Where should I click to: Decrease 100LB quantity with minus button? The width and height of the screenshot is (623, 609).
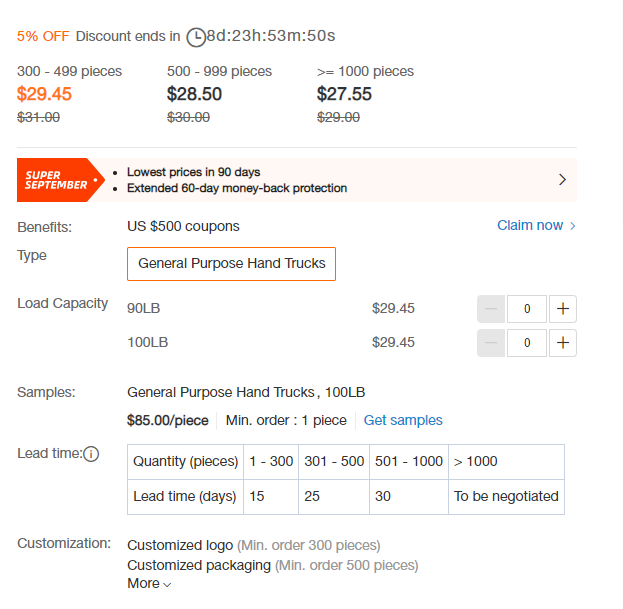click(491, 342)
